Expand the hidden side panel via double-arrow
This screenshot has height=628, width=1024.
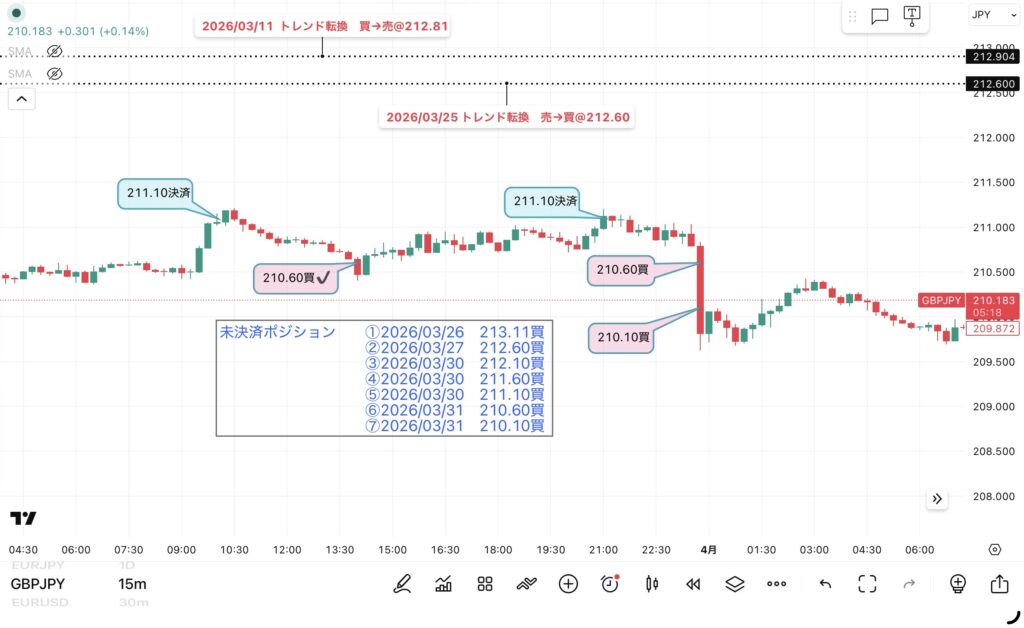click(x=937, y=497)
